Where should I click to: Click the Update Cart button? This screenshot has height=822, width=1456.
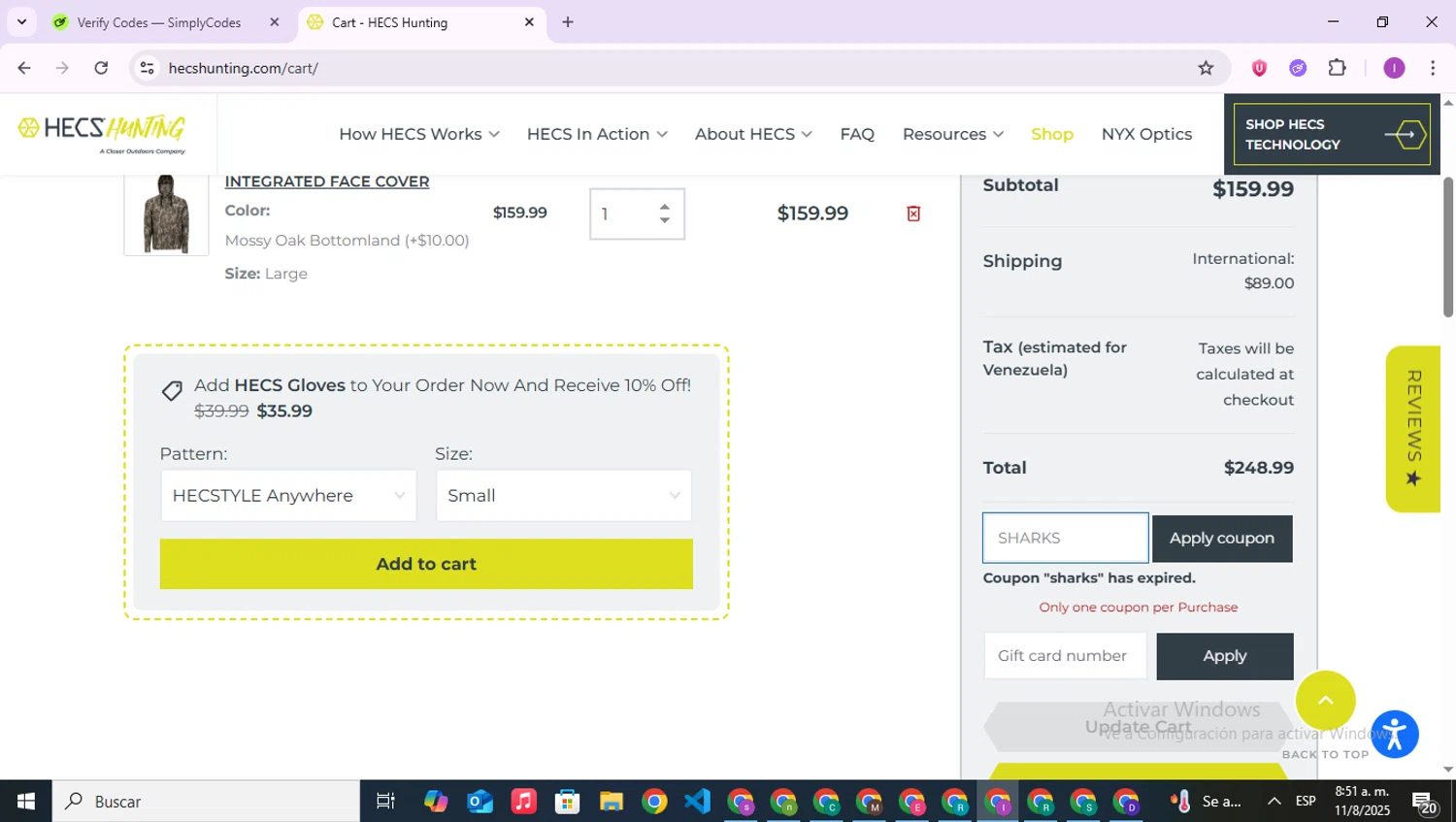click(1138, 727)
